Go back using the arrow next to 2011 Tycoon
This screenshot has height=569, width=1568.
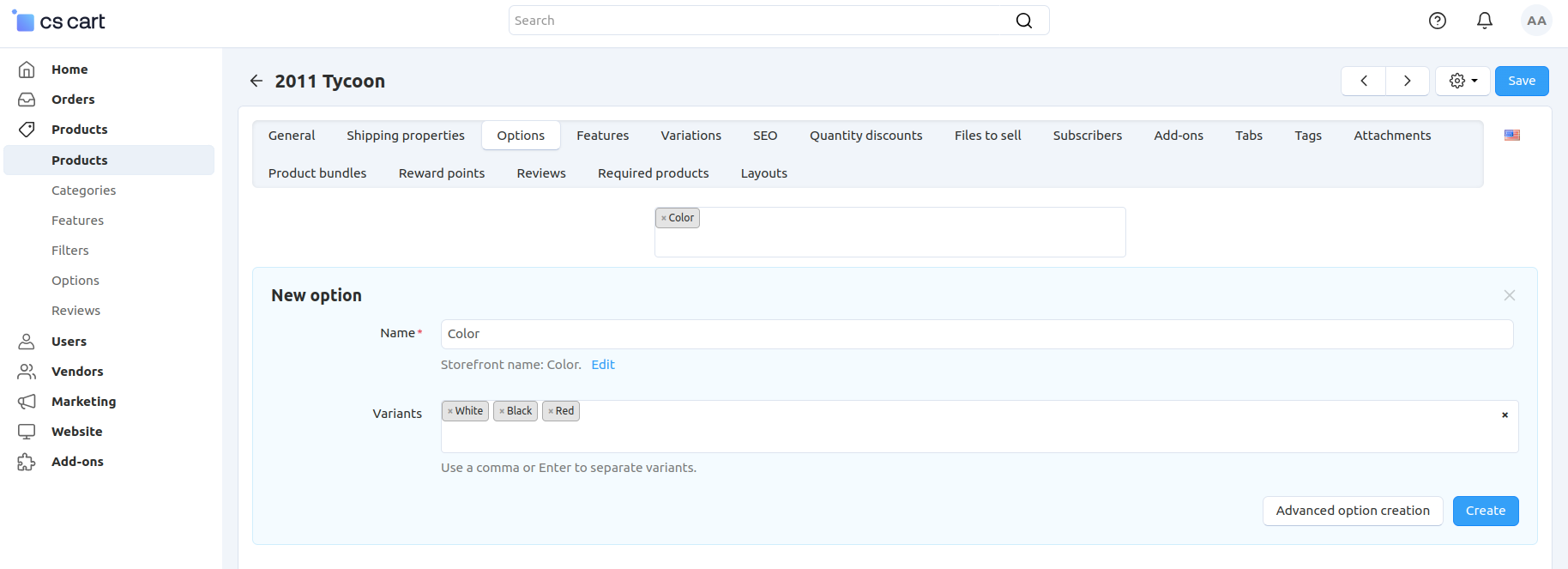(256, 81)
